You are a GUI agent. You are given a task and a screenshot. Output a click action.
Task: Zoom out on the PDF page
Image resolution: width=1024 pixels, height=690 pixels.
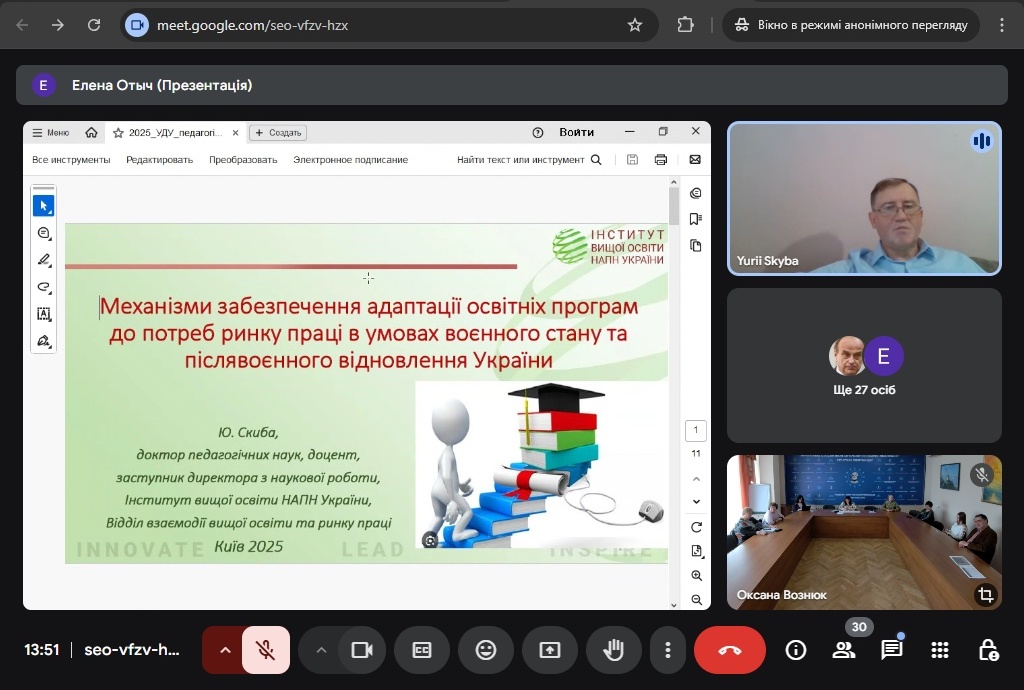click(696, 600)
